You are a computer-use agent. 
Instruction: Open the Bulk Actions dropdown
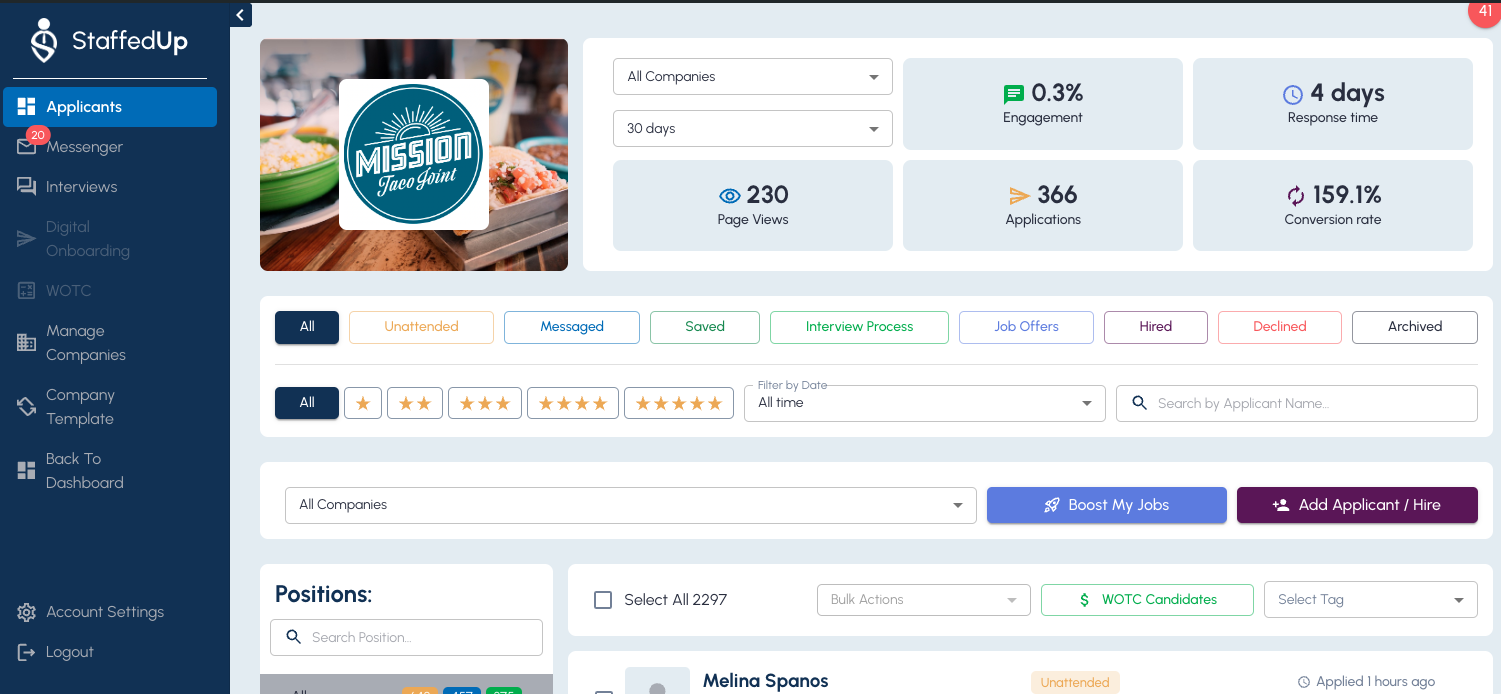pyautogui.click(x=923, y=599)
